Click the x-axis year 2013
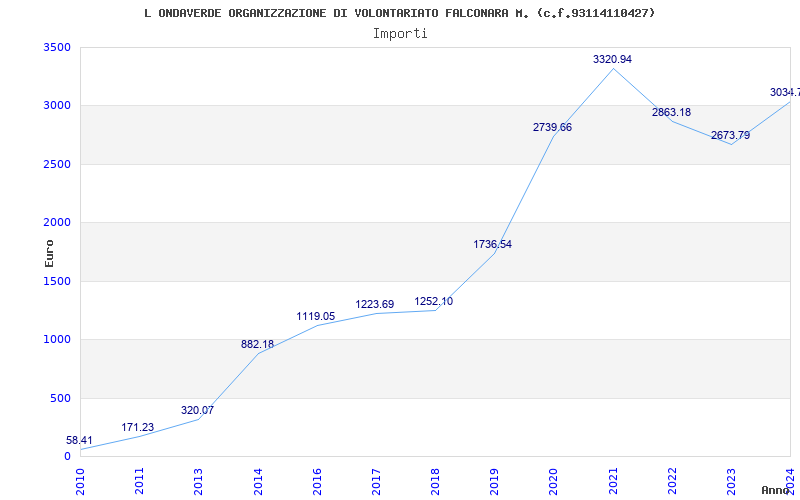 pyautogui.click(x=198, y=482)
